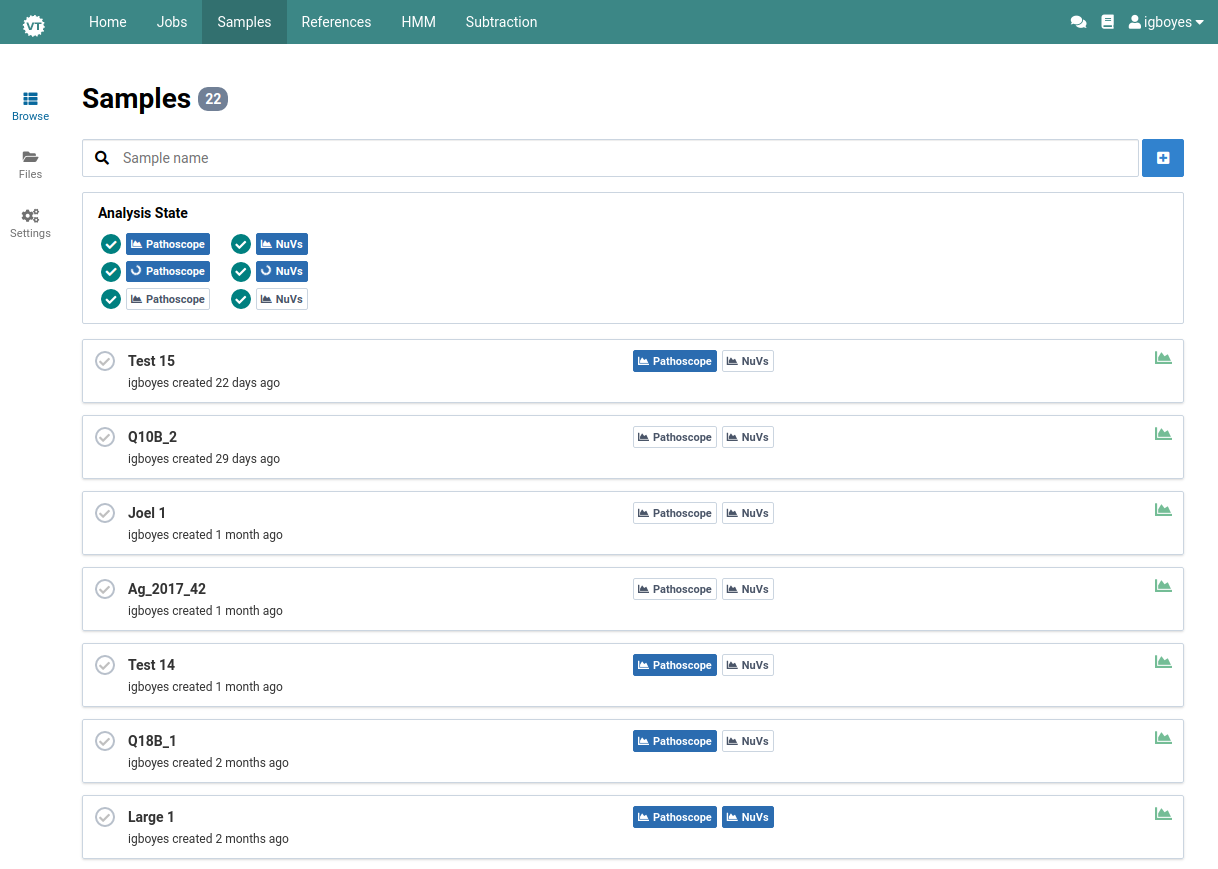Open the documentation book icon
1218x869 pixels.
point(1107,22)
